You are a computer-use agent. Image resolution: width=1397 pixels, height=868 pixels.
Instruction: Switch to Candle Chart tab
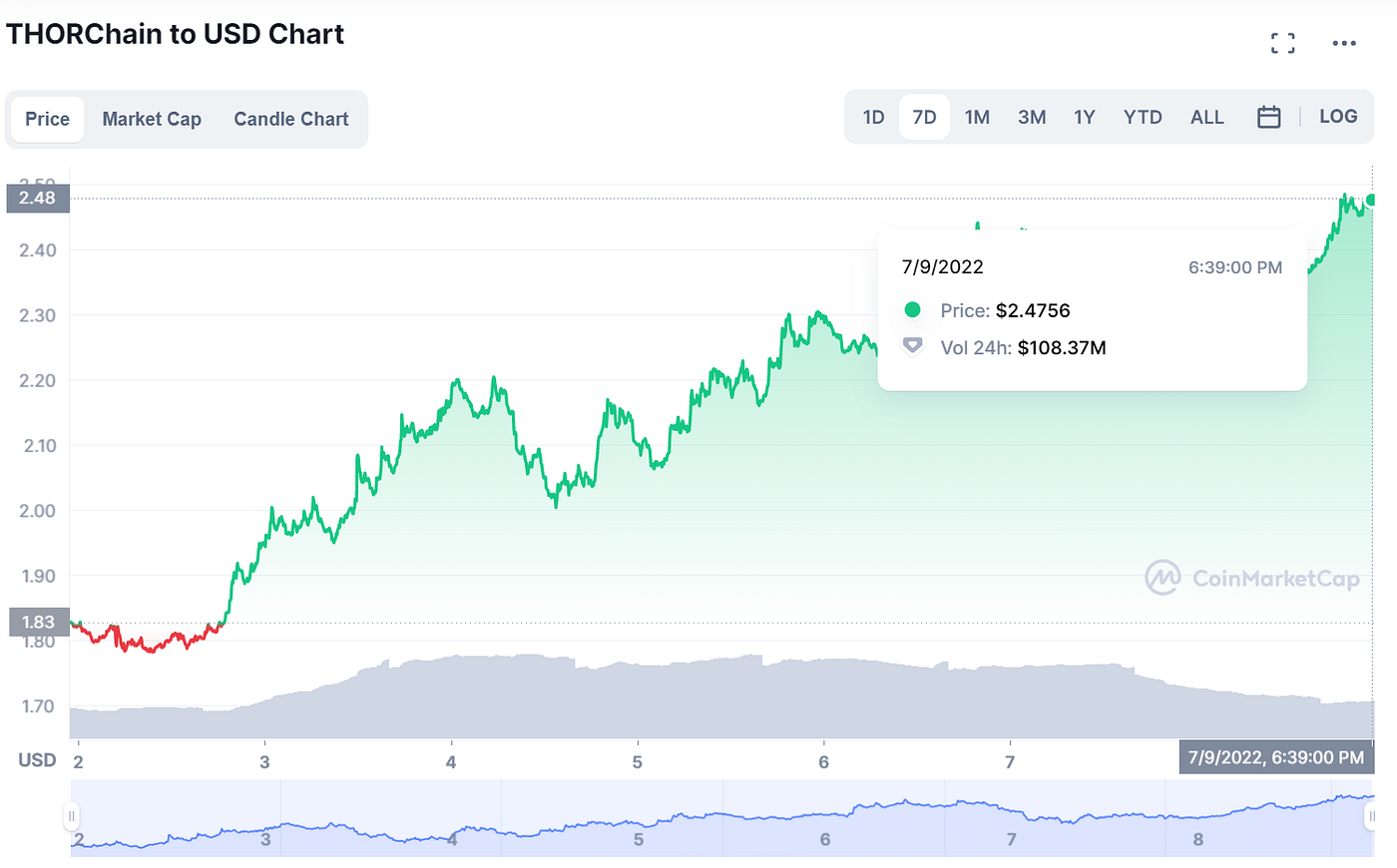click(x=291, y=119)
